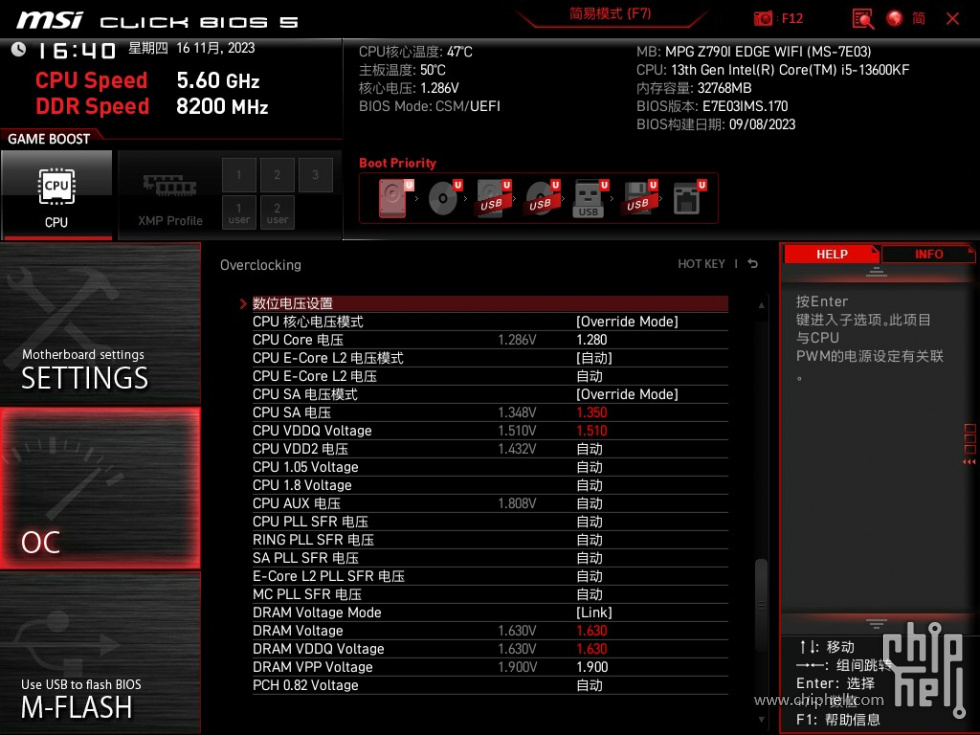Image resolution: width=980 pixels, height=735 pixels.
Task: Click the USB hard drive boot icon
Action: coord(494,198)
